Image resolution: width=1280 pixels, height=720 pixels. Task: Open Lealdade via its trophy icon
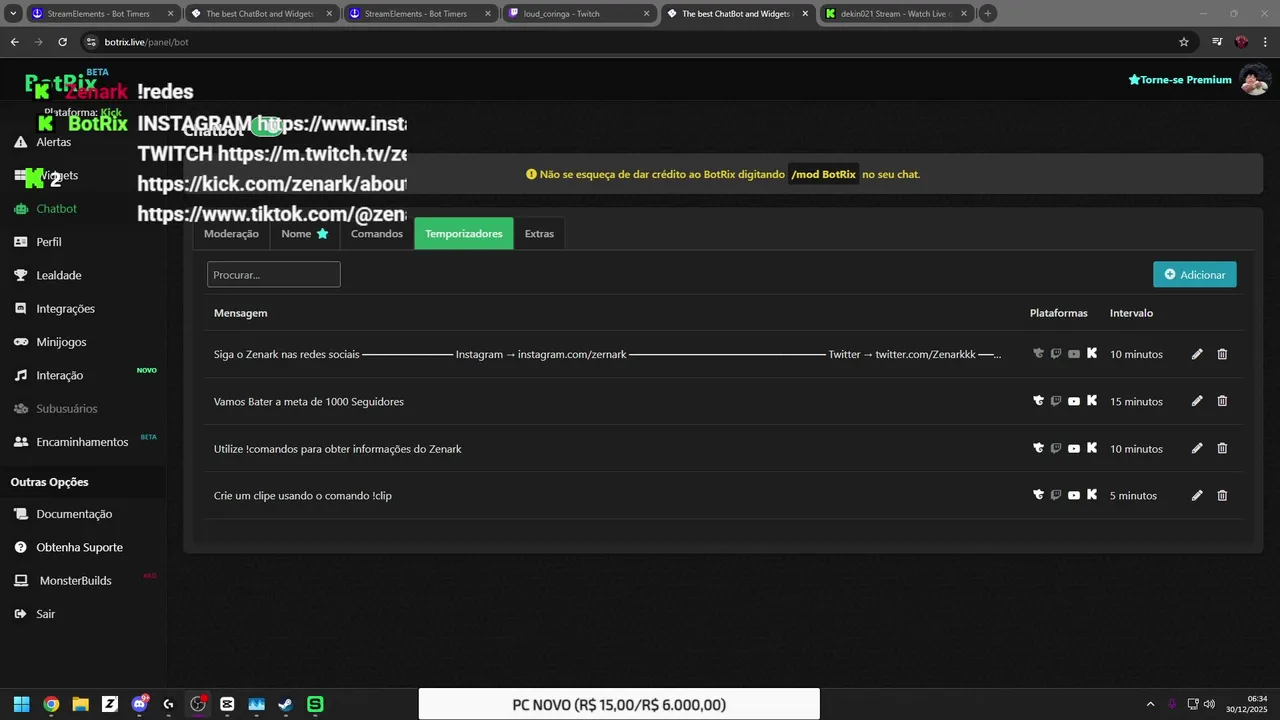20,275
